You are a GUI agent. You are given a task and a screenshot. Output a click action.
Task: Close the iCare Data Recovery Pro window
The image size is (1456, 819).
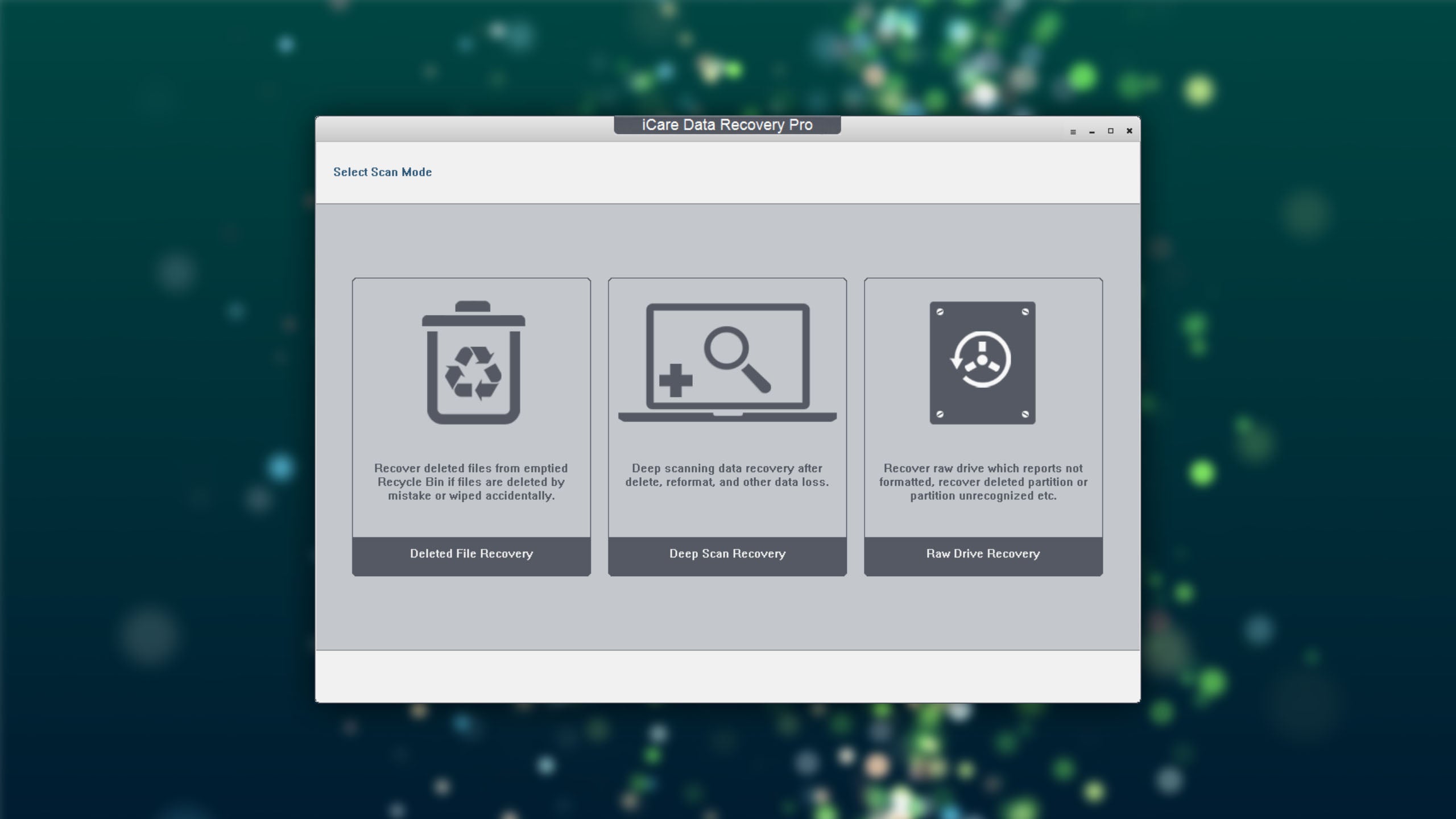coord(1130,131)
